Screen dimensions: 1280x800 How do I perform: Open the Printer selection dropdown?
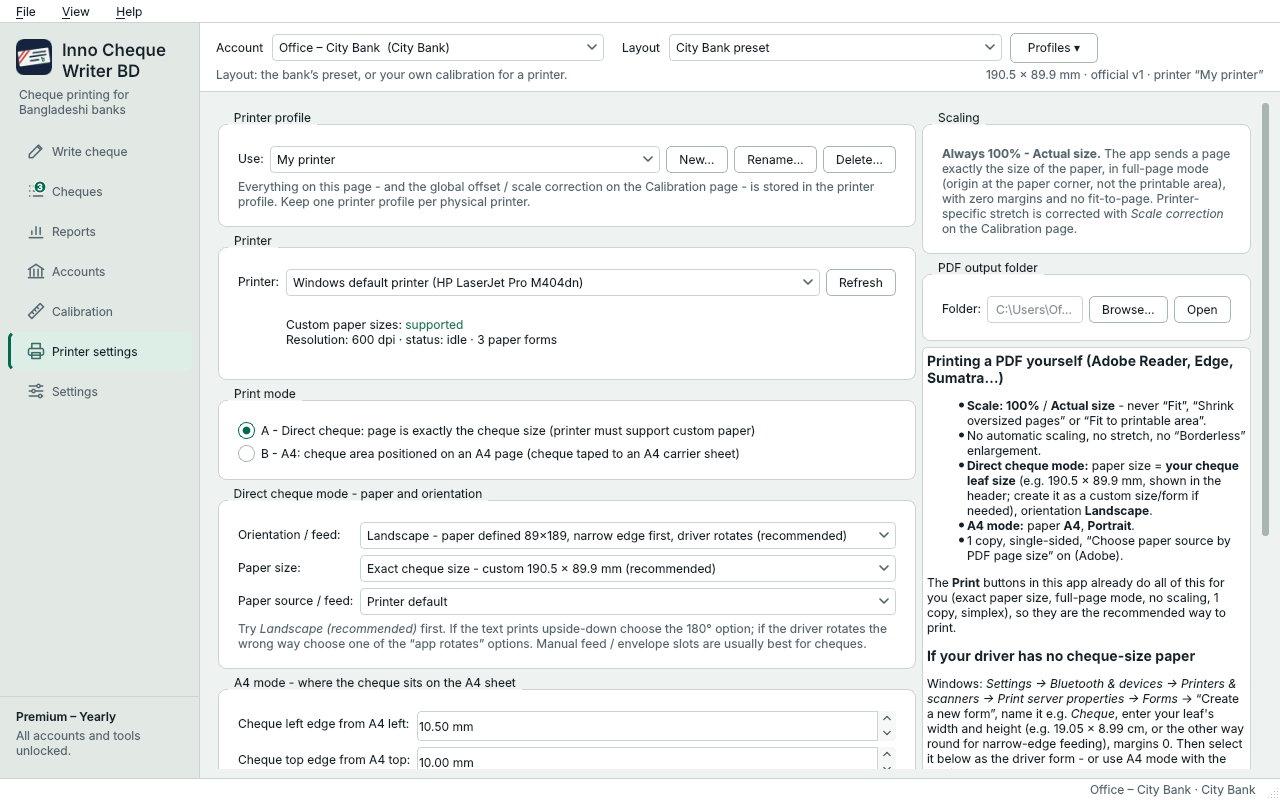tap(553, 283)
